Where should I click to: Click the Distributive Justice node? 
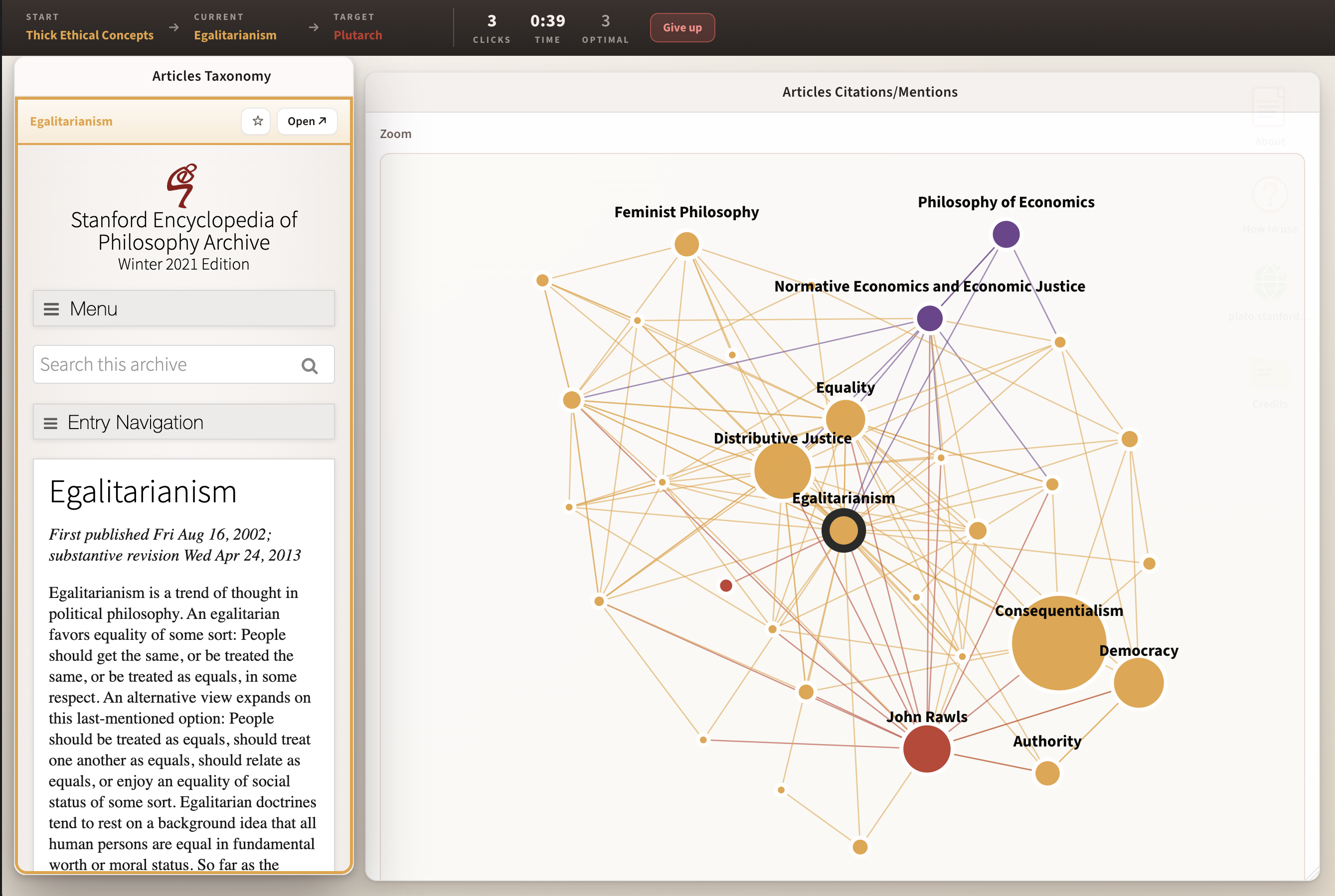[x=782, y=470]
